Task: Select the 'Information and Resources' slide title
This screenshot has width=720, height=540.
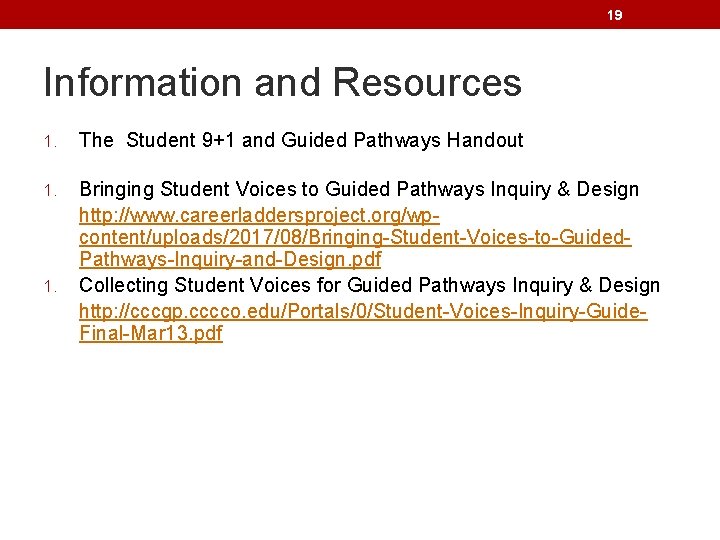Action: coord(282,82)
